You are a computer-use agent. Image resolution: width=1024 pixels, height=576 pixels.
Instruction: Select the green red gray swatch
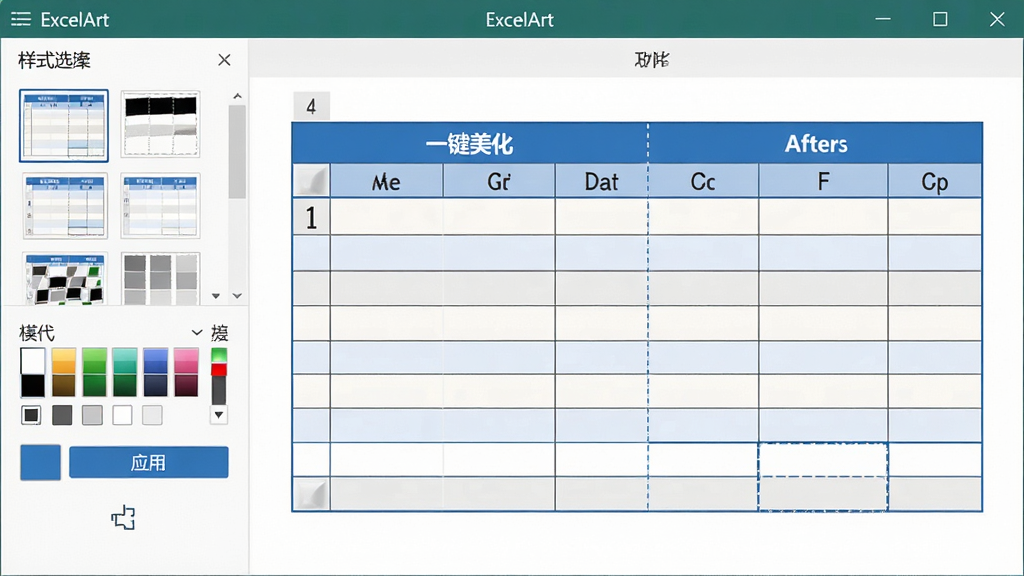click(x=219, y=376)
